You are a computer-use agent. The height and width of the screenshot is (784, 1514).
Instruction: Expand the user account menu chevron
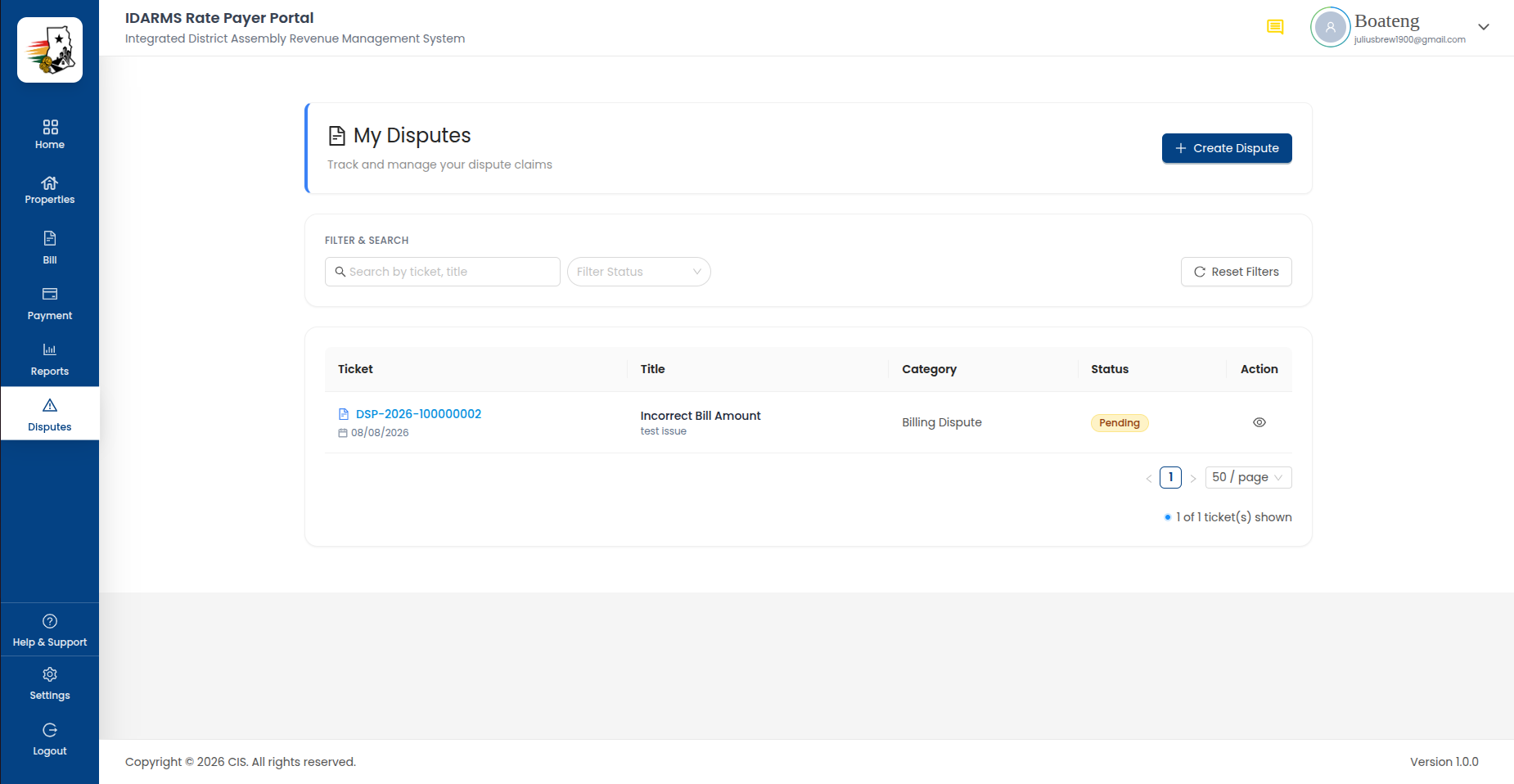[1484, 27]
